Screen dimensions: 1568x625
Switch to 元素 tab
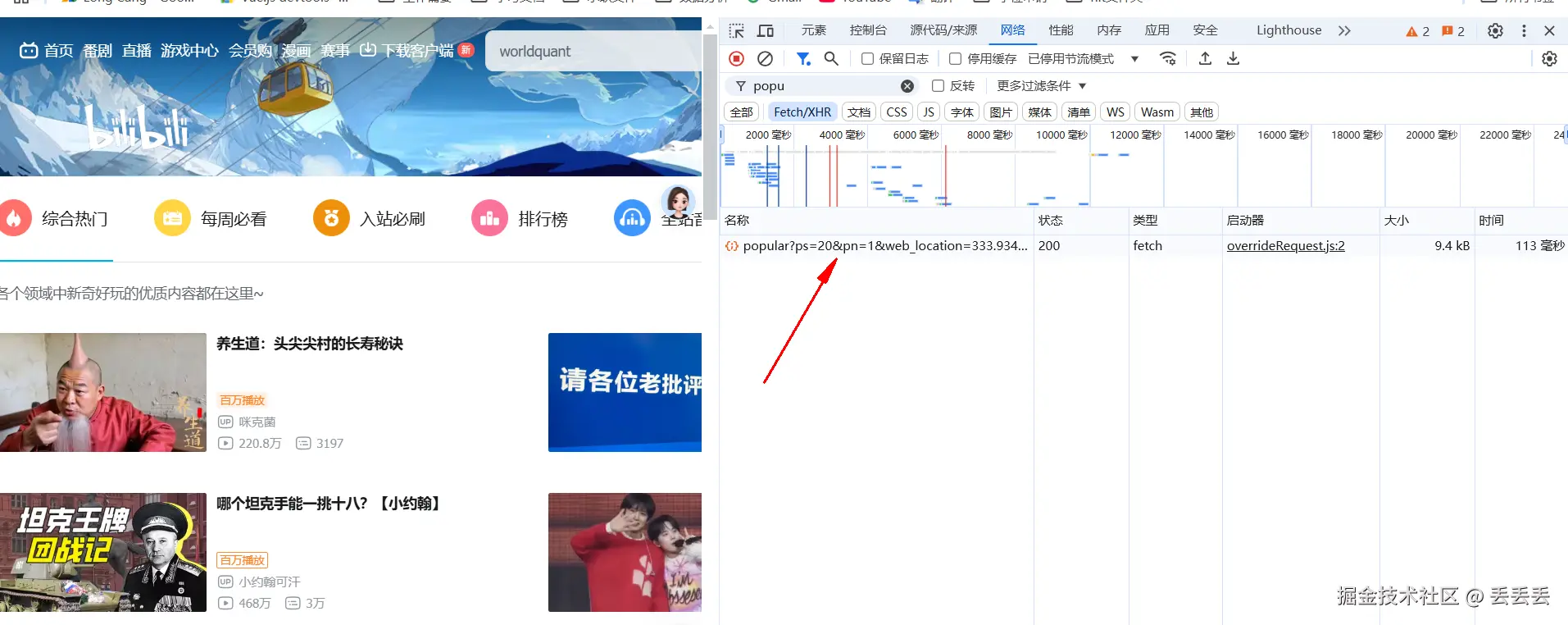(x=814, y=30)
